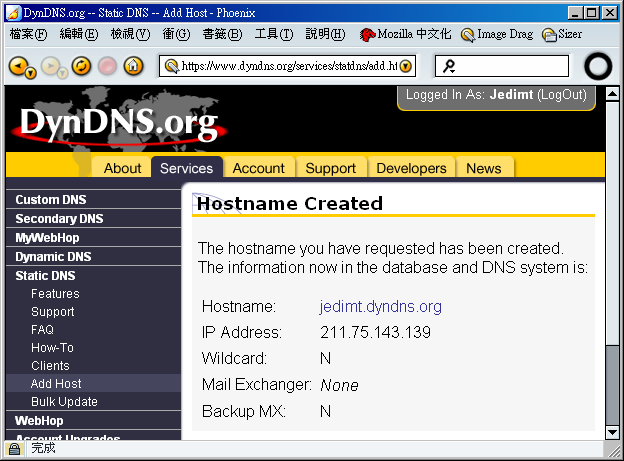Screen dimensions: 624x461
Task: Click the Stop loading button
Action: 107,66
